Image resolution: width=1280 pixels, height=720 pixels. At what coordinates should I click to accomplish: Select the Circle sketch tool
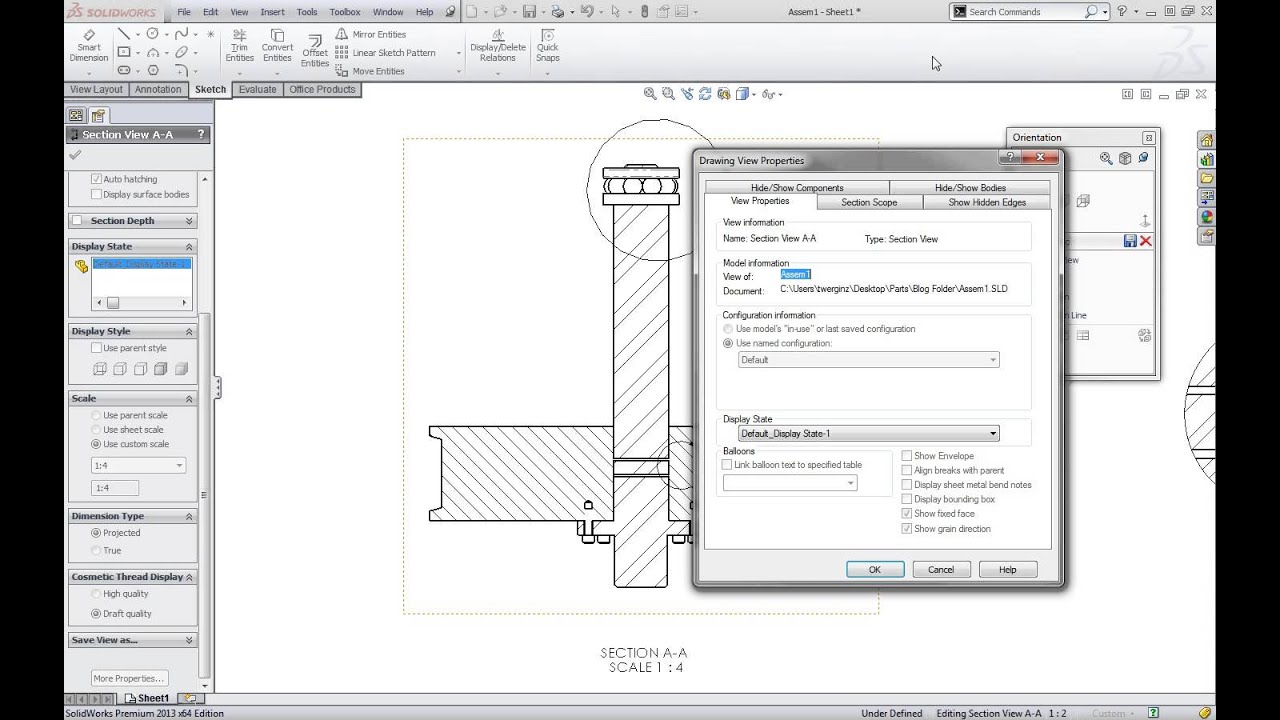click(153, 34)
